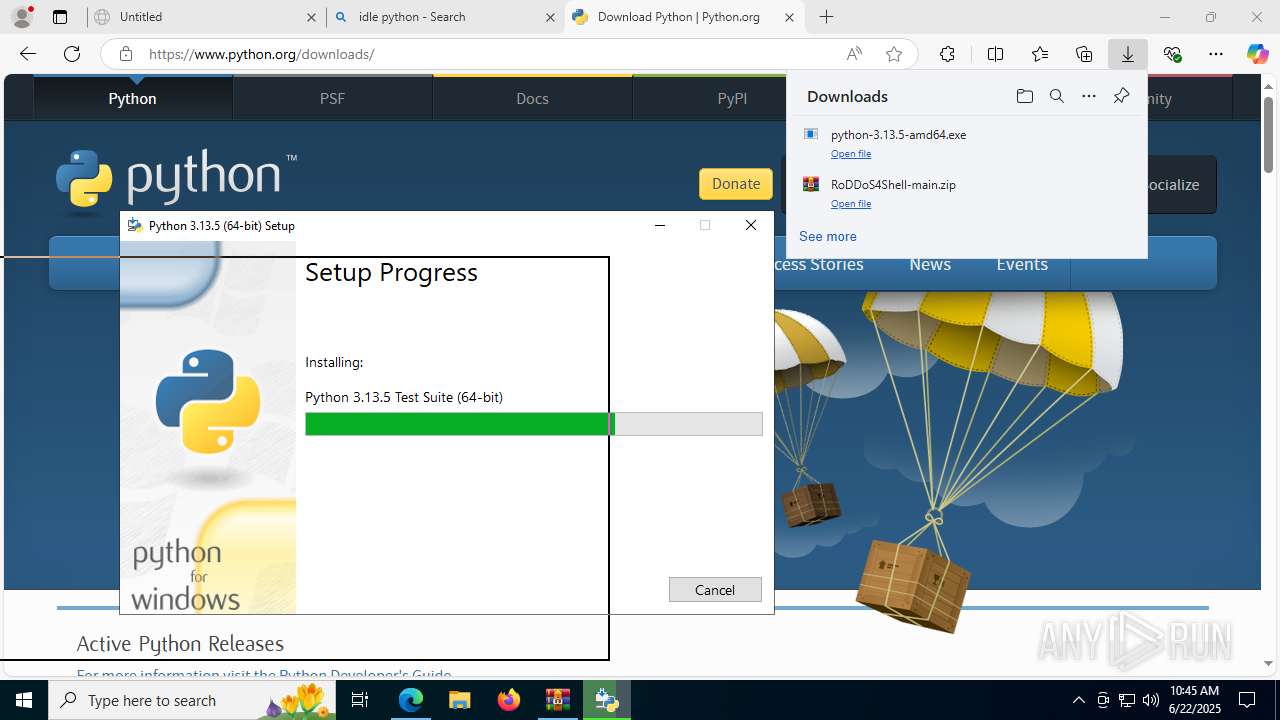Click the Read aloud icon
This screenshot has width=1280, height=720.
tap(854, 54)
